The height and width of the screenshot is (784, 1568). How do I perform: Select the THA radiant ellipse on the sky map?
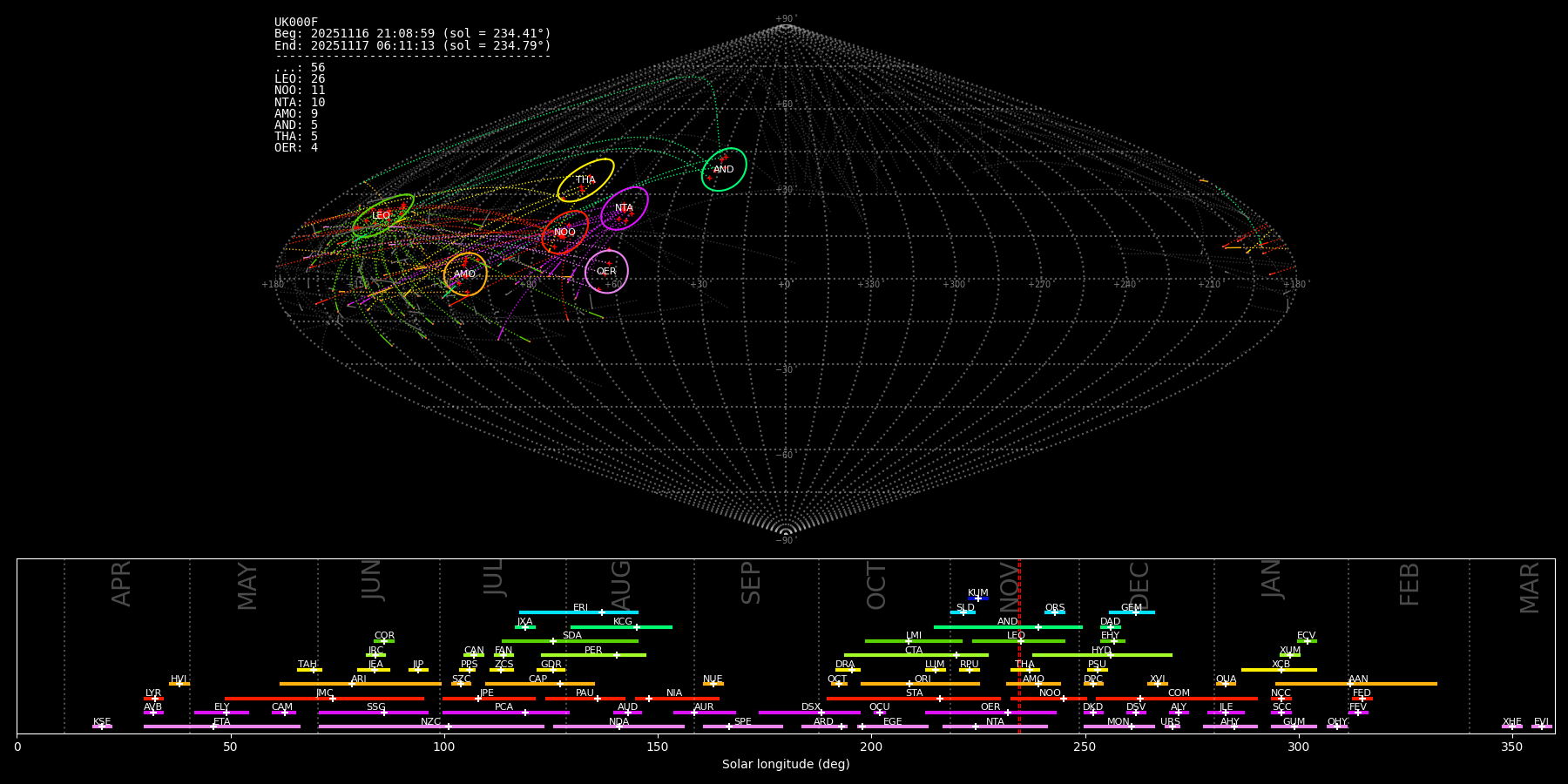(586, 180)
